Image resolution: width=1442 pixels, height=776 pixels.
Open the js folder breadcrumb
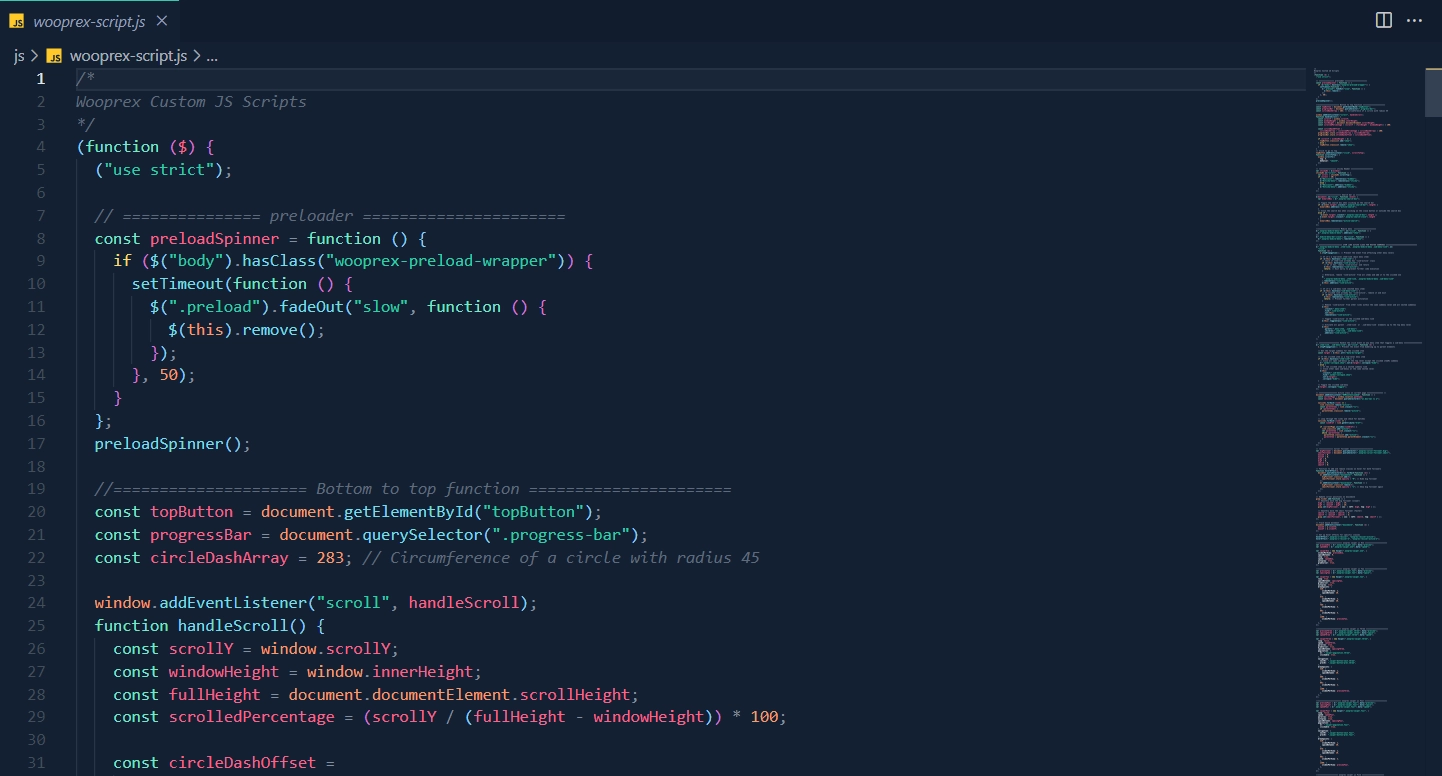19,56
